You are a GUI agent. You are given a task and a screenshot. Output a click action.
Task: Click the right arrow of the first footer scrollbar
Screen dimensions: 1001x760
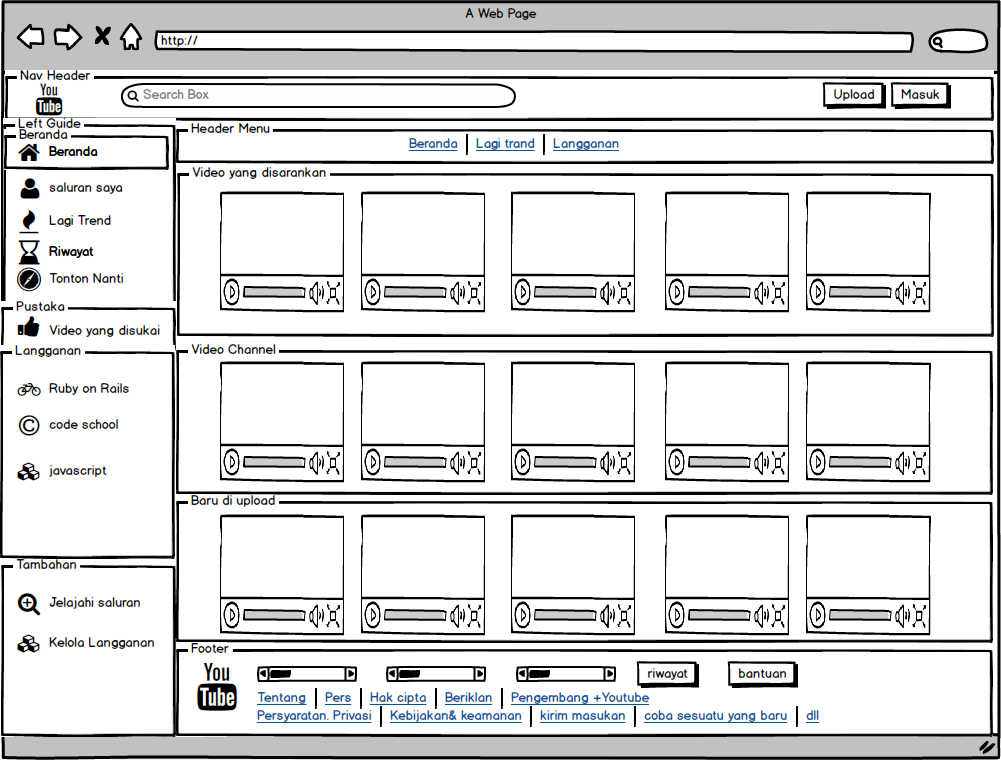[x=350, y=674]
